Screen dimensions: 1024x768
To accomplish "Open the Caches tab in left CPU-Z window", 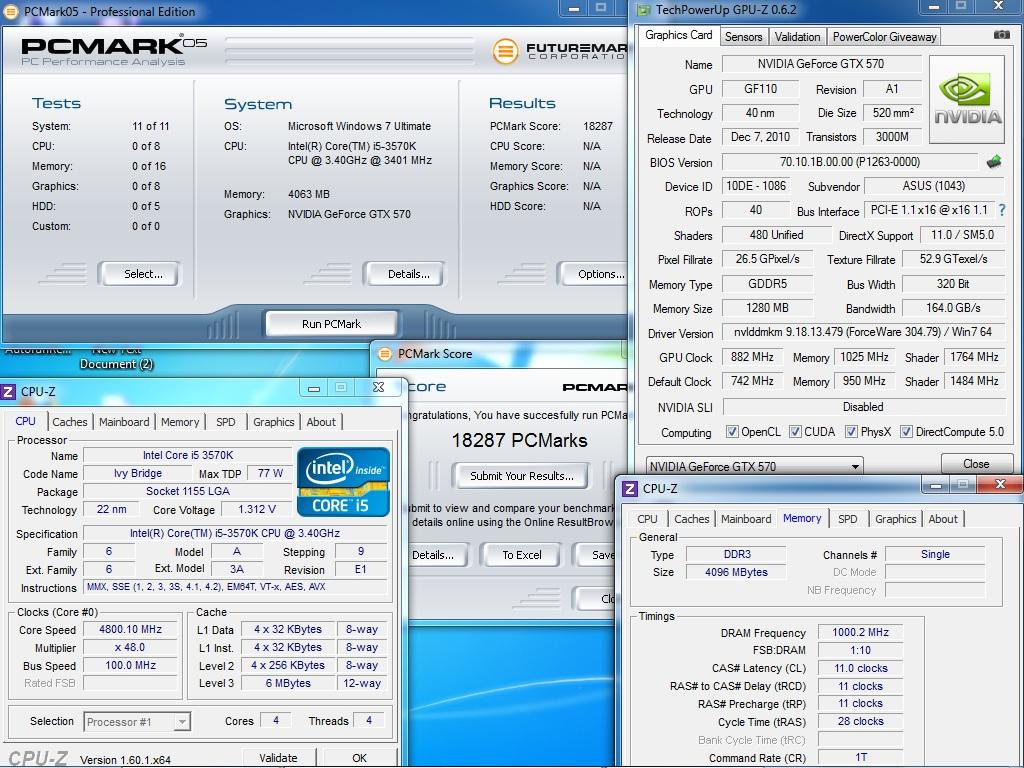I will pos(70,422).
